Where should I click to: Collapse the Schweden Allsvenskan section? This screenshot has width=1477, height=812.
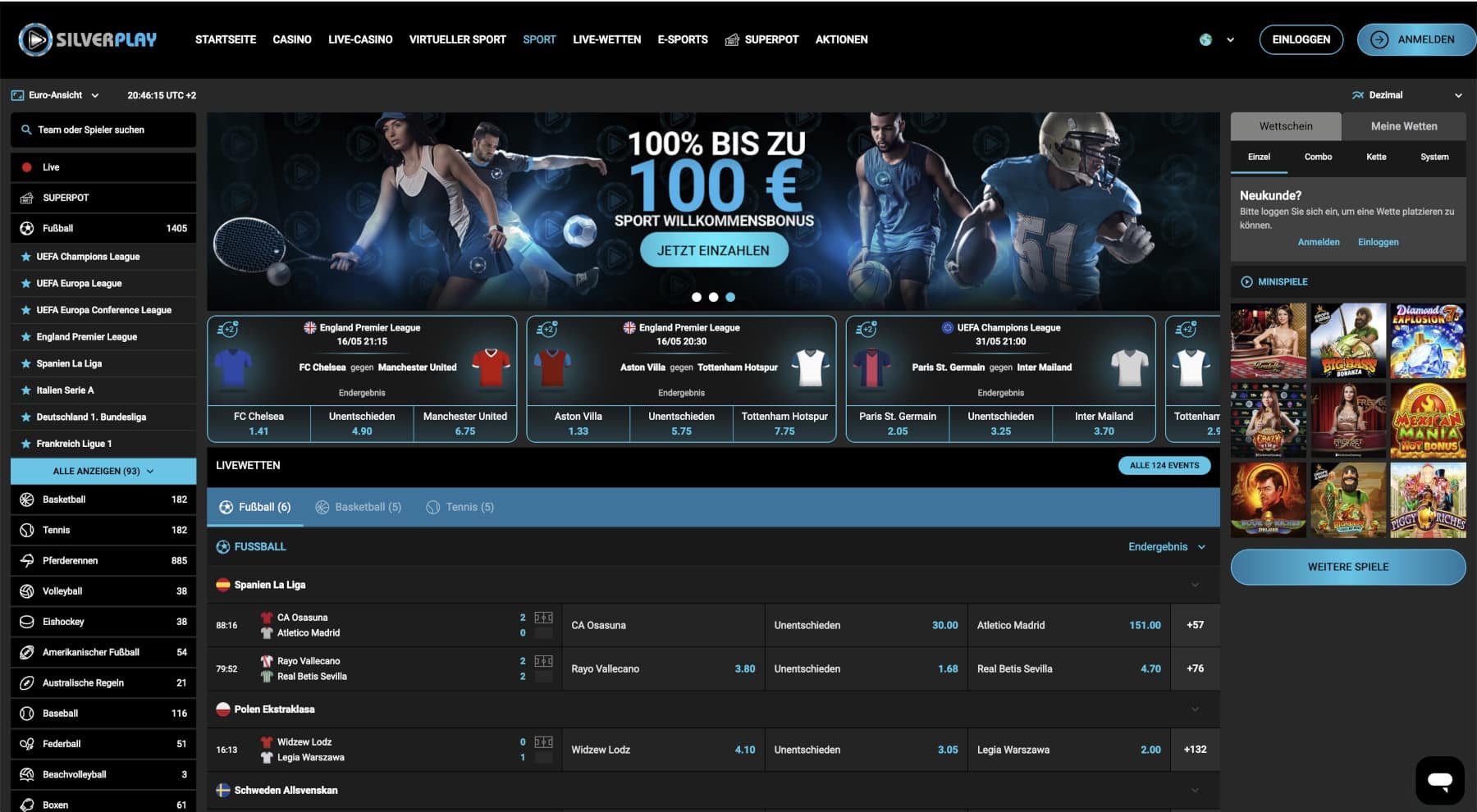pos(1195,791)
